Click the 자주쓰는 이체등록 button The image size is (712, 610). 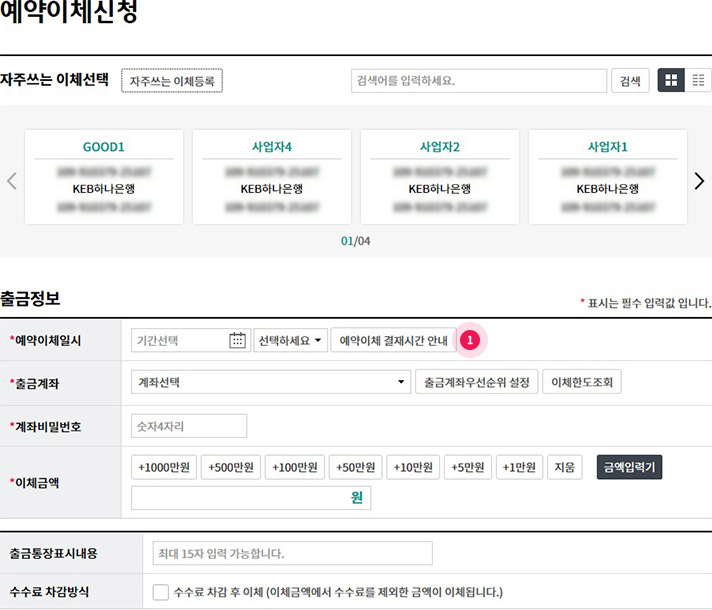click(x=172, y=81)
